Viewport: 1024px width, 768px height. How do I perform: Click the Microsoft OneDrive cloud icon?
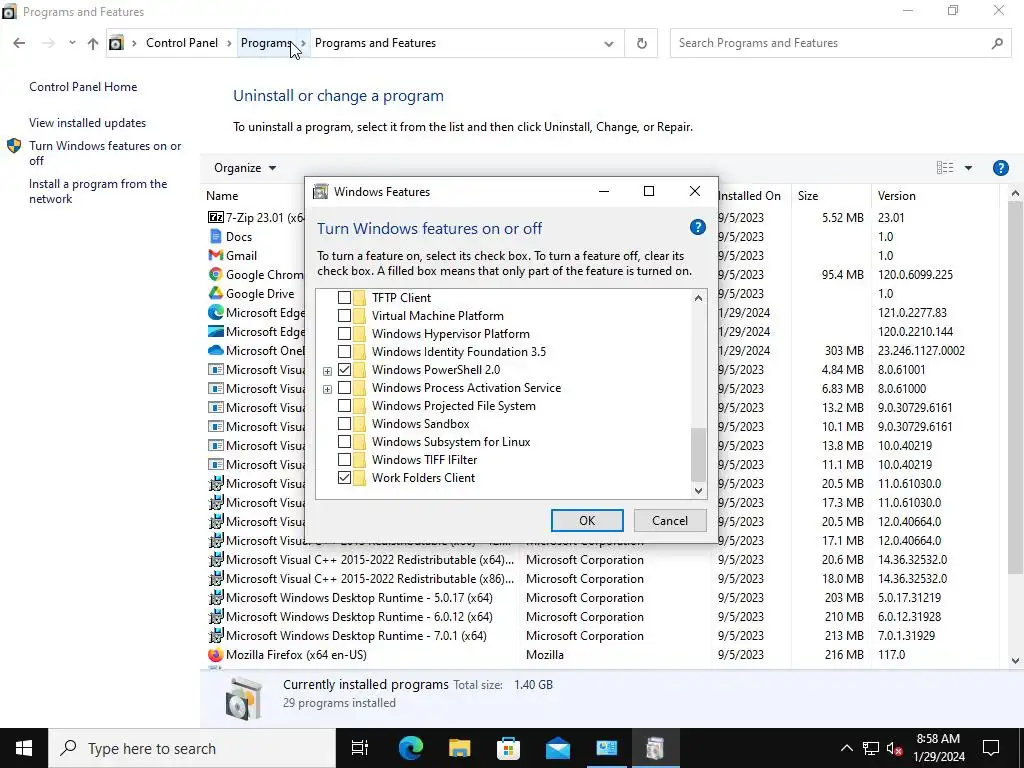point(216,351)
